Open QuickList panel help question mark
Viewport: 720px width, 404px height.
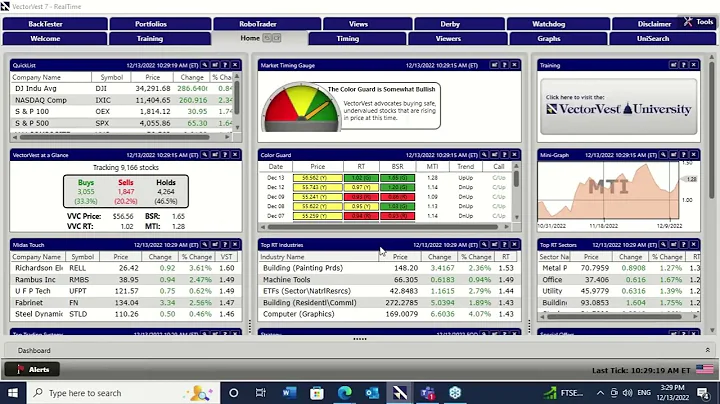[x=225, y=65]
